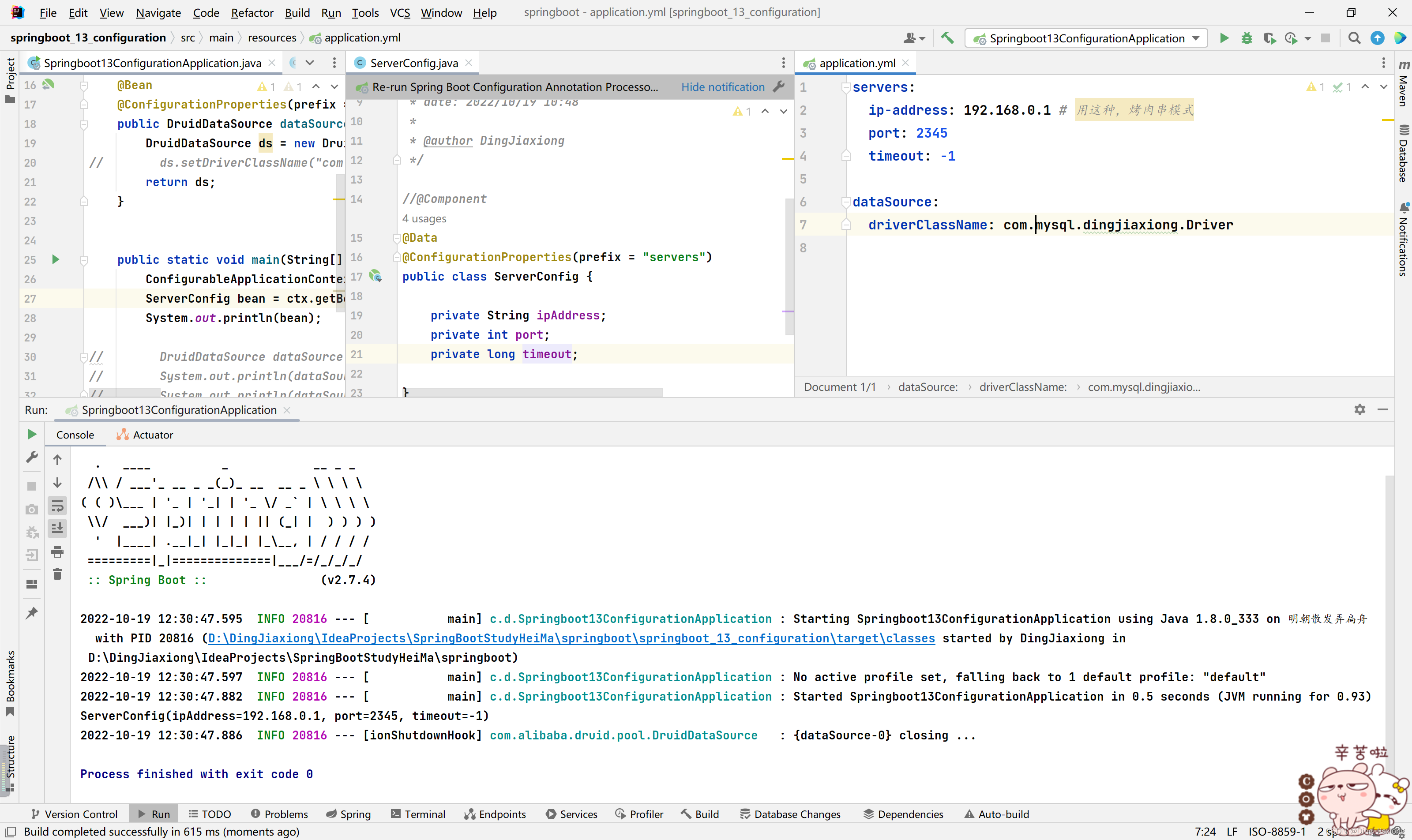Toggle the Project tool window
Image resolution: width=1412 pixels, height=840 pixels.
tap(10, 80)
